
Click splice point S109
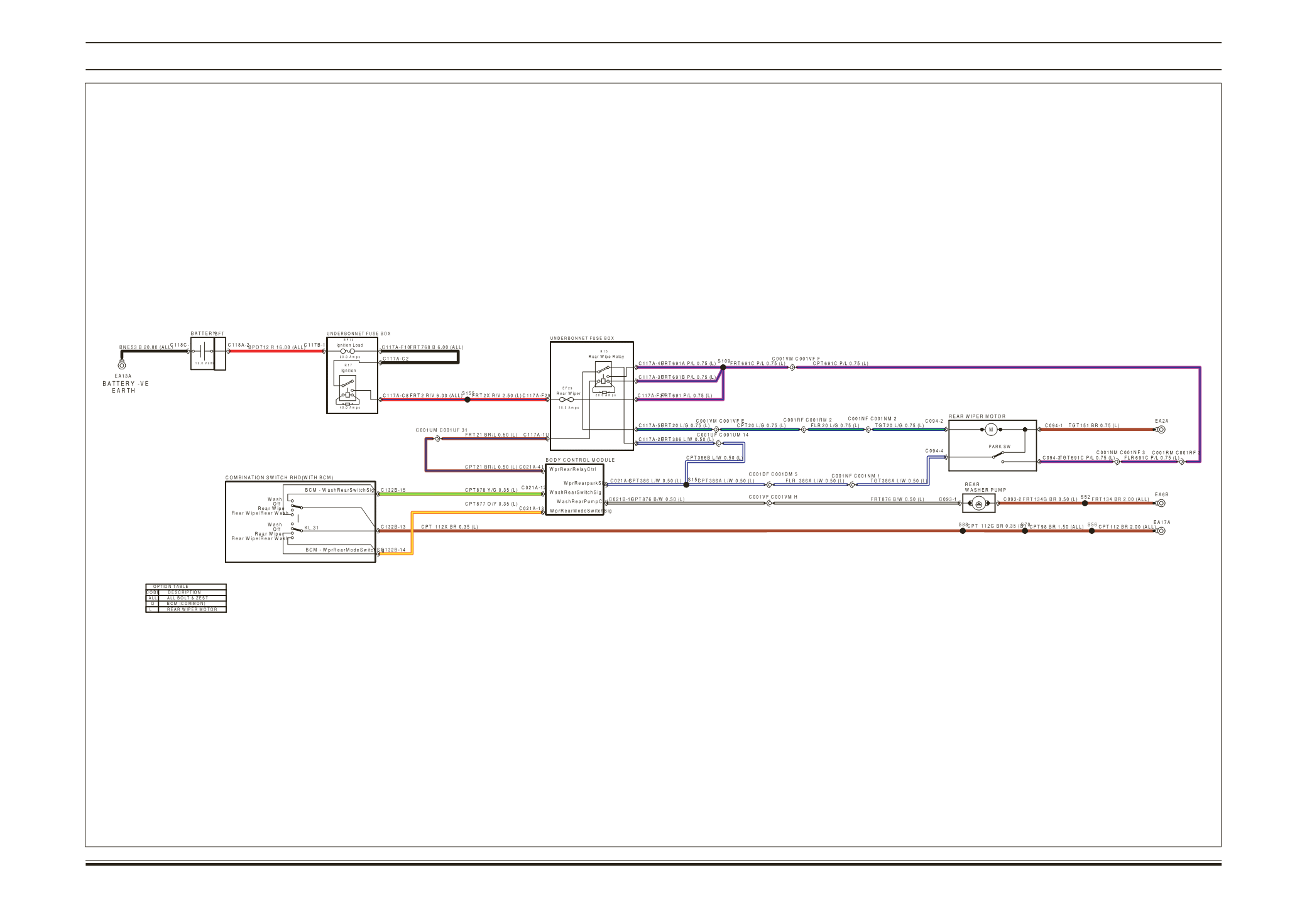click(723, 367)
